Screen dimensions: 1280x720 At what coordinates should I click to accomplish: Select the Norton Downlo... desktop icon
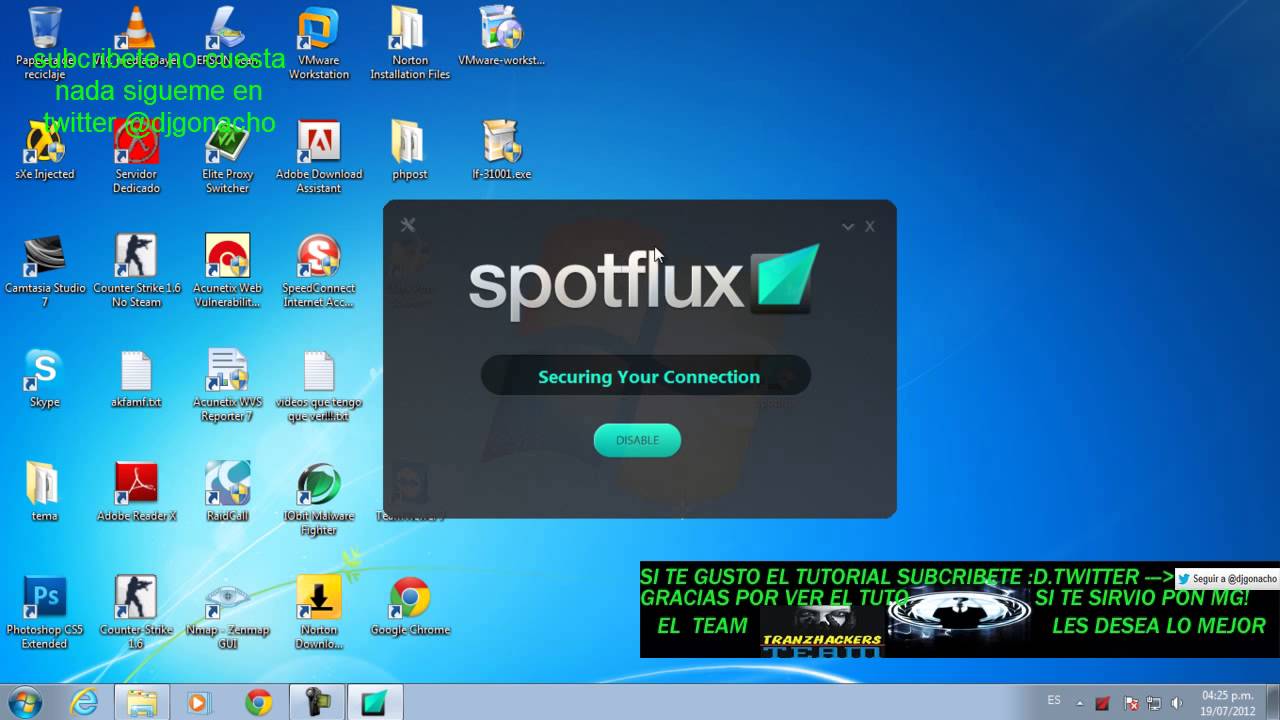[319, 613]
